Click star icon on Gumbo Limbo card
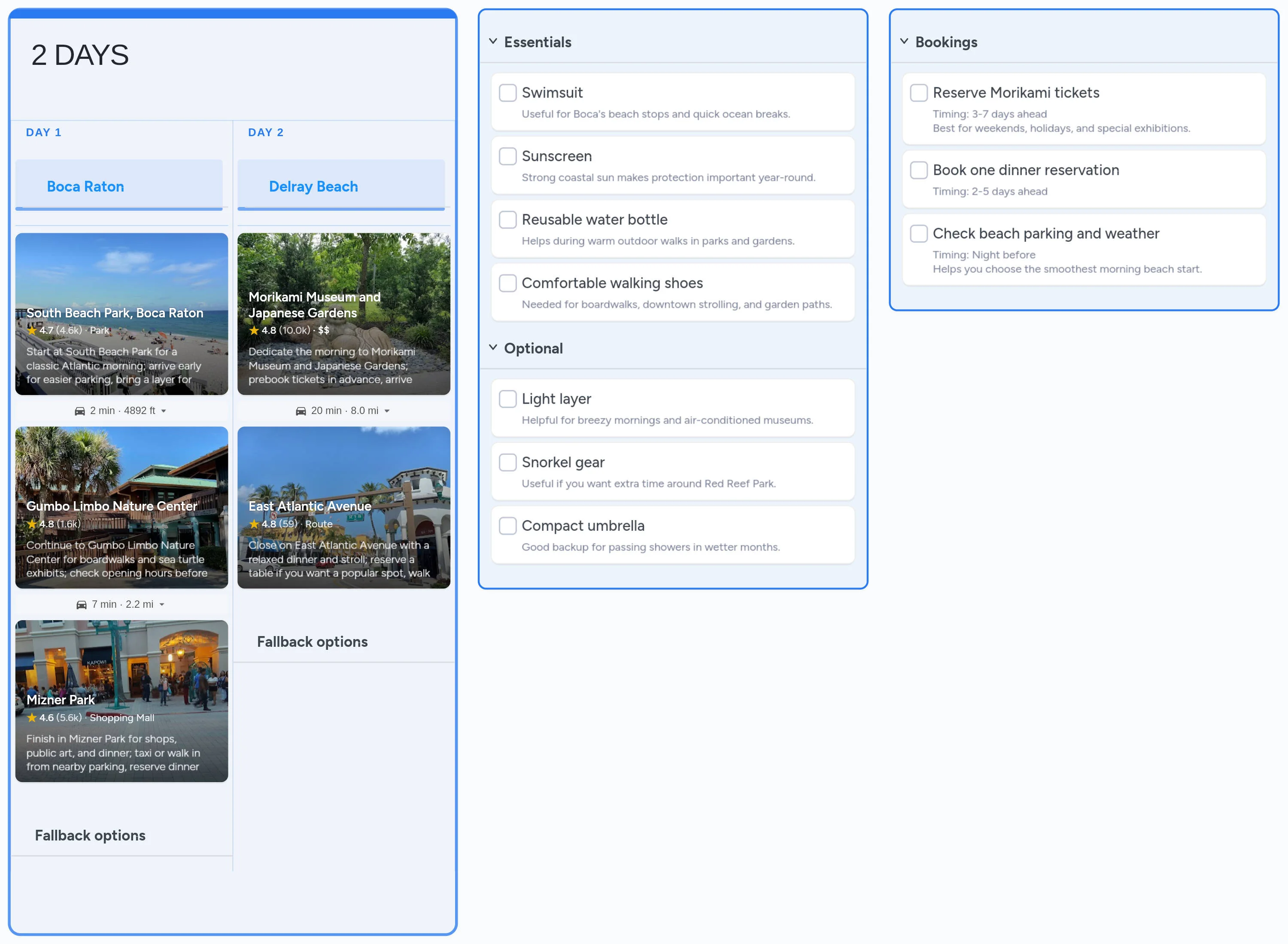 click(x=32, y=524)
